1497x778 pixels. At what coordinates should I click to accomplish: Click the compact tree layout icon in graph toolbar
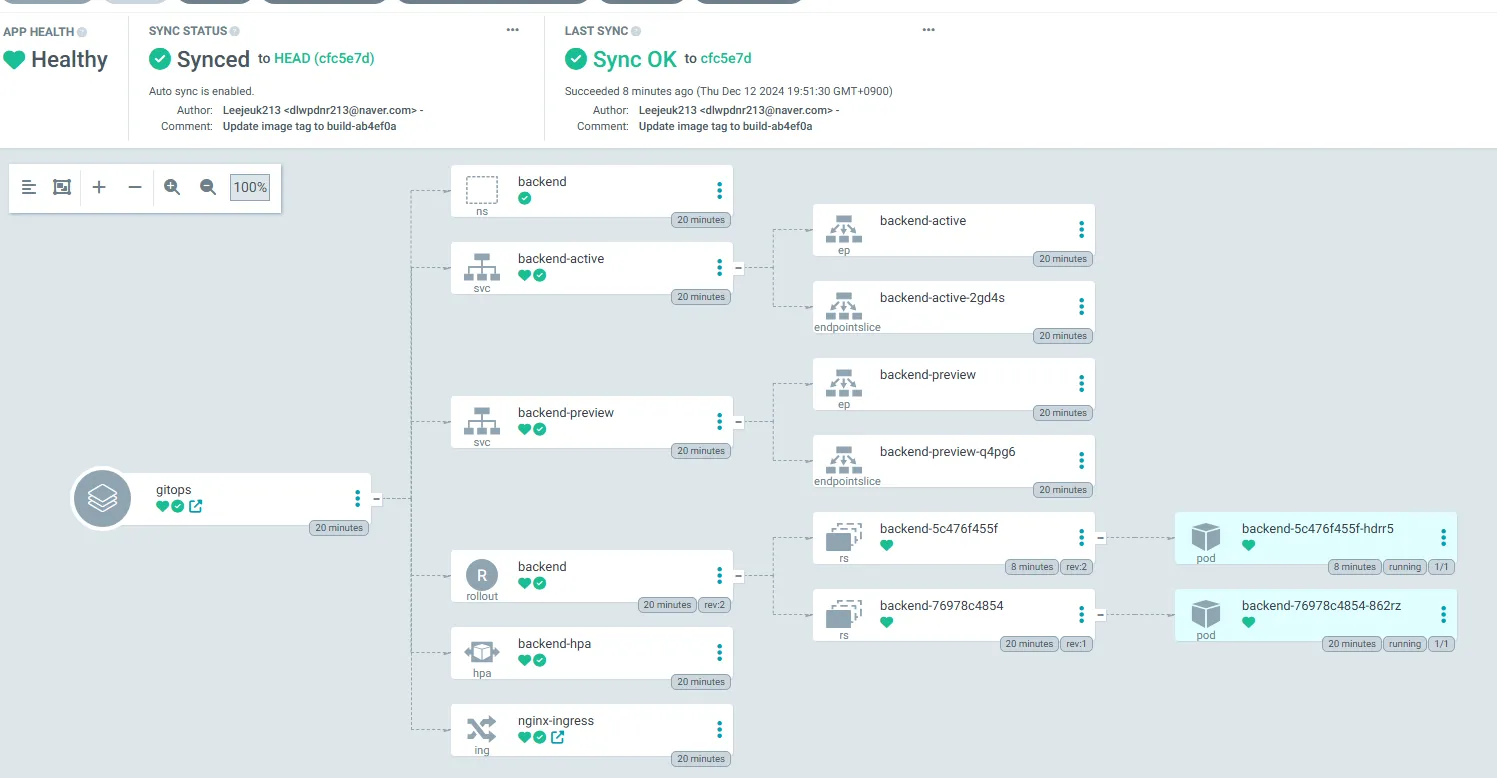point(29,187)
